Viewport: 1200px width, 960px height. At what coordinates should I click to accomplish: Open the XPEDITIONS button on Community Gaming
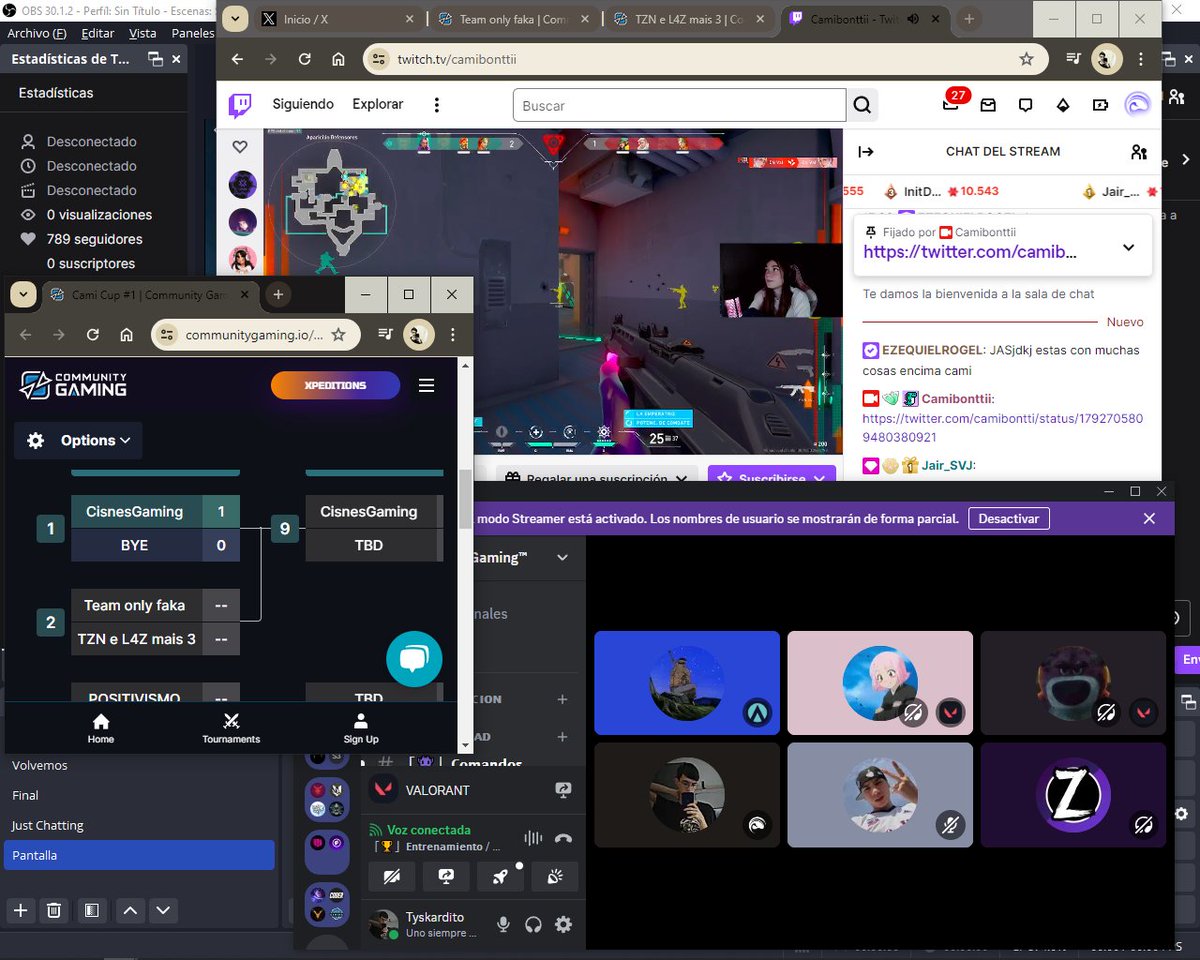pos(335,385)
